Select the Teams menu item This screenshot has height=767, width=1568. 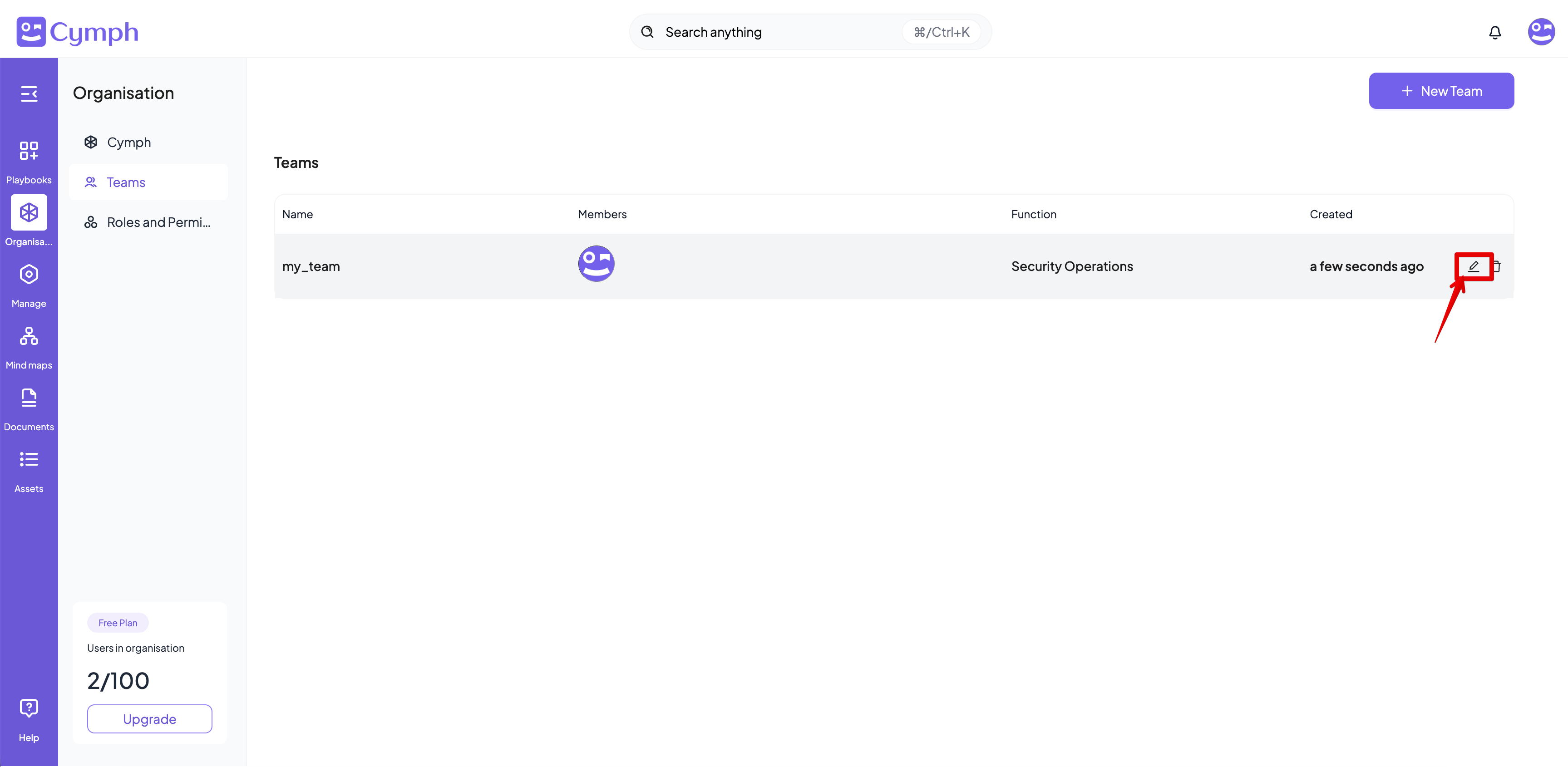[x=126, y=182]
